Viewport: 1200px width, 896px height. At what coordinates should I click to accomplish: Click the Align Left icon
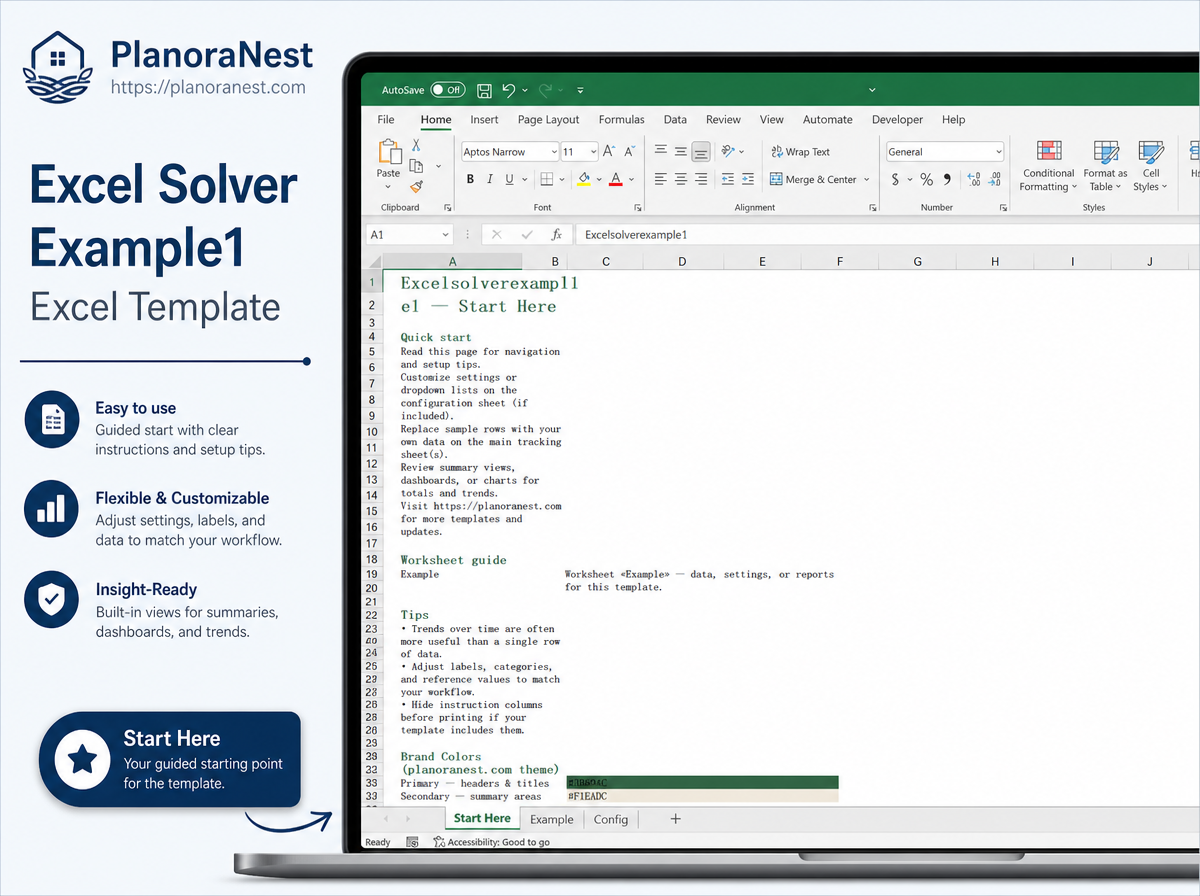point(660,179)
